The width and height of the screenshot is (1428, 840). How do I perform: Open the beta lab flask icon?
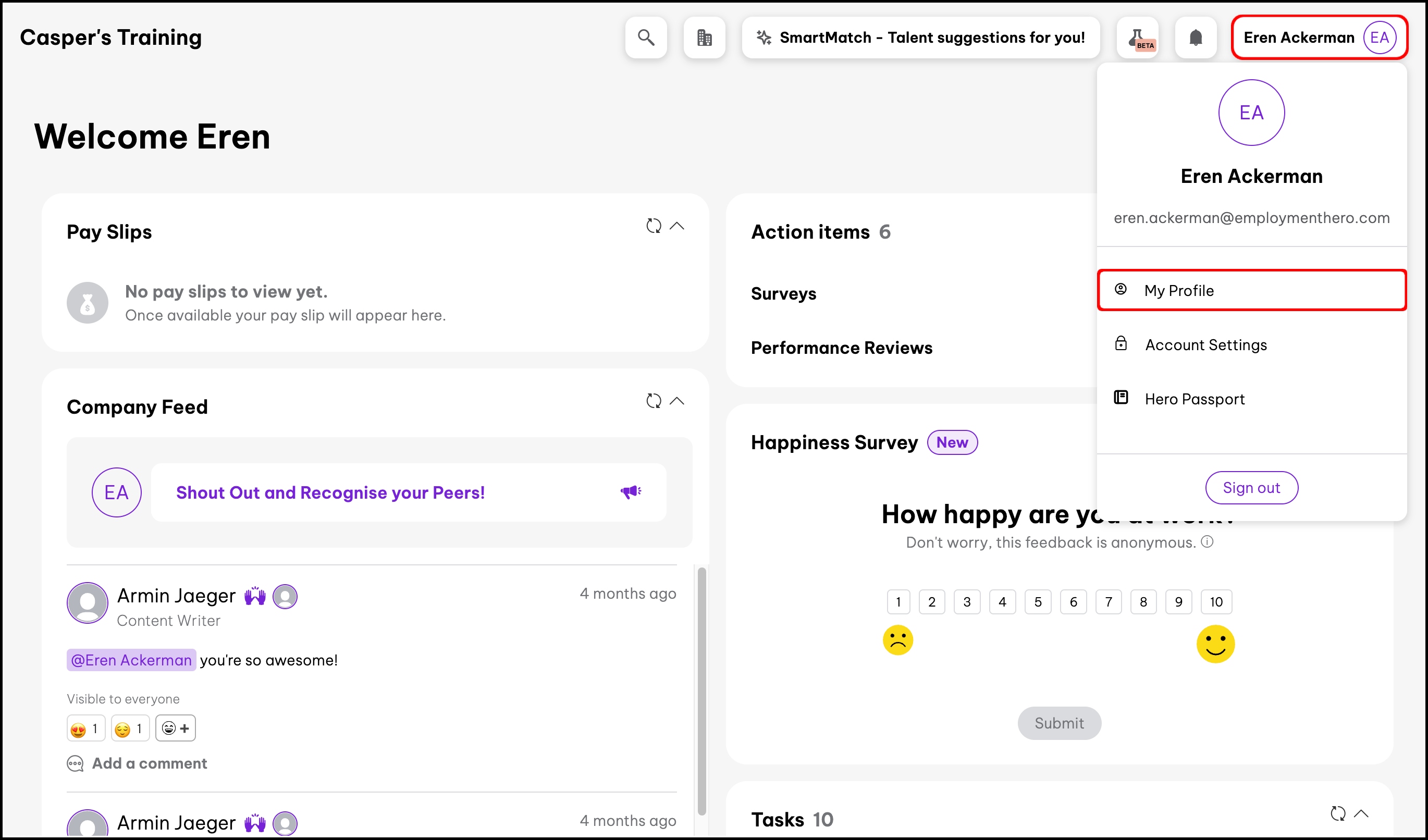pyautogui.click(x=1137, y=38)
